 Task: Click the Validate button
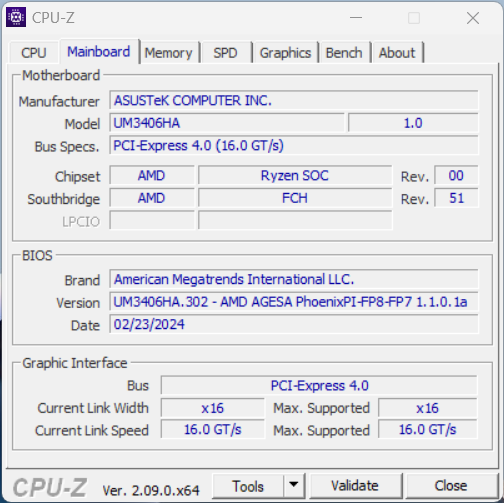pyautogui.click(x=355, y=485)
